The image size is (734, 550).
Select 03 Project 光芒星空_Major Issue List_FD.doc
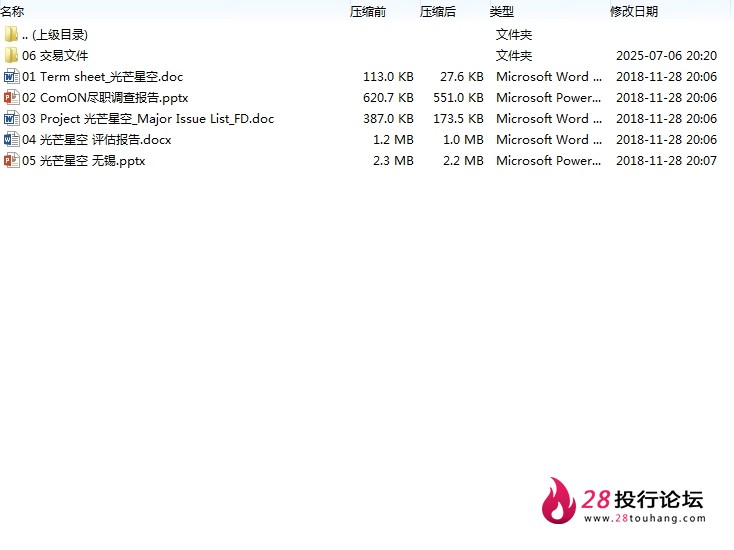[148, 119]
